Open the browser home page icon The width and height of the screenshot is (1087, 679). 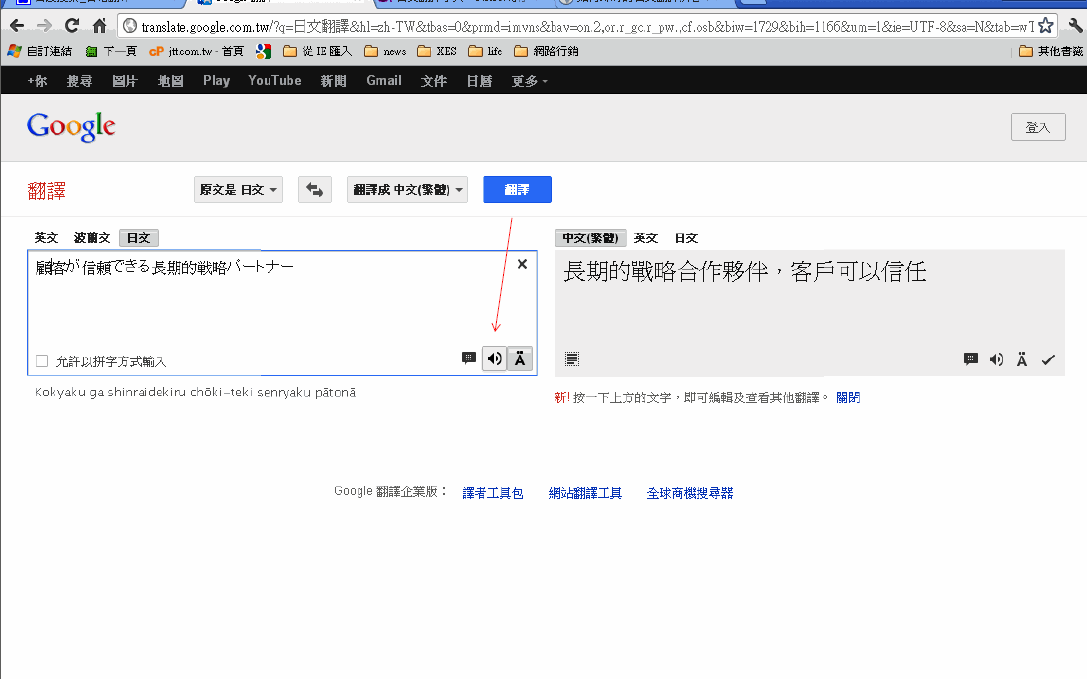100,26
